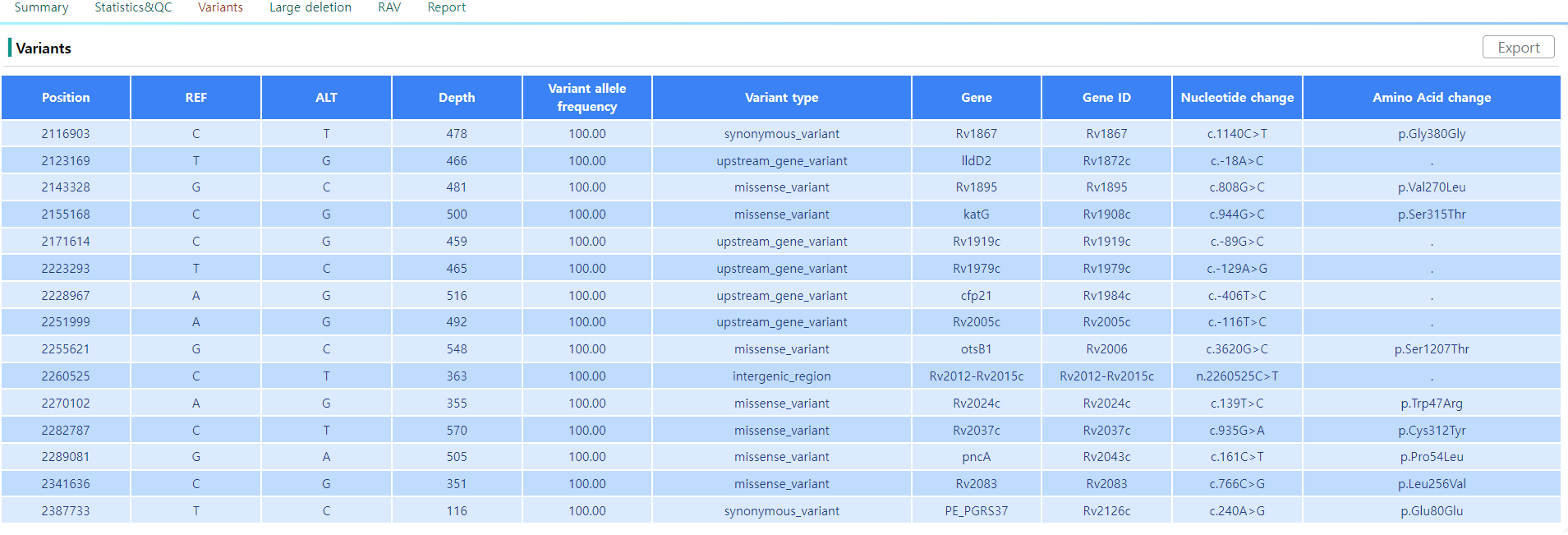Open the Summary tab
Image resolution: width=1568 pixels, height=535 pixels.
[x=41, y=7]
